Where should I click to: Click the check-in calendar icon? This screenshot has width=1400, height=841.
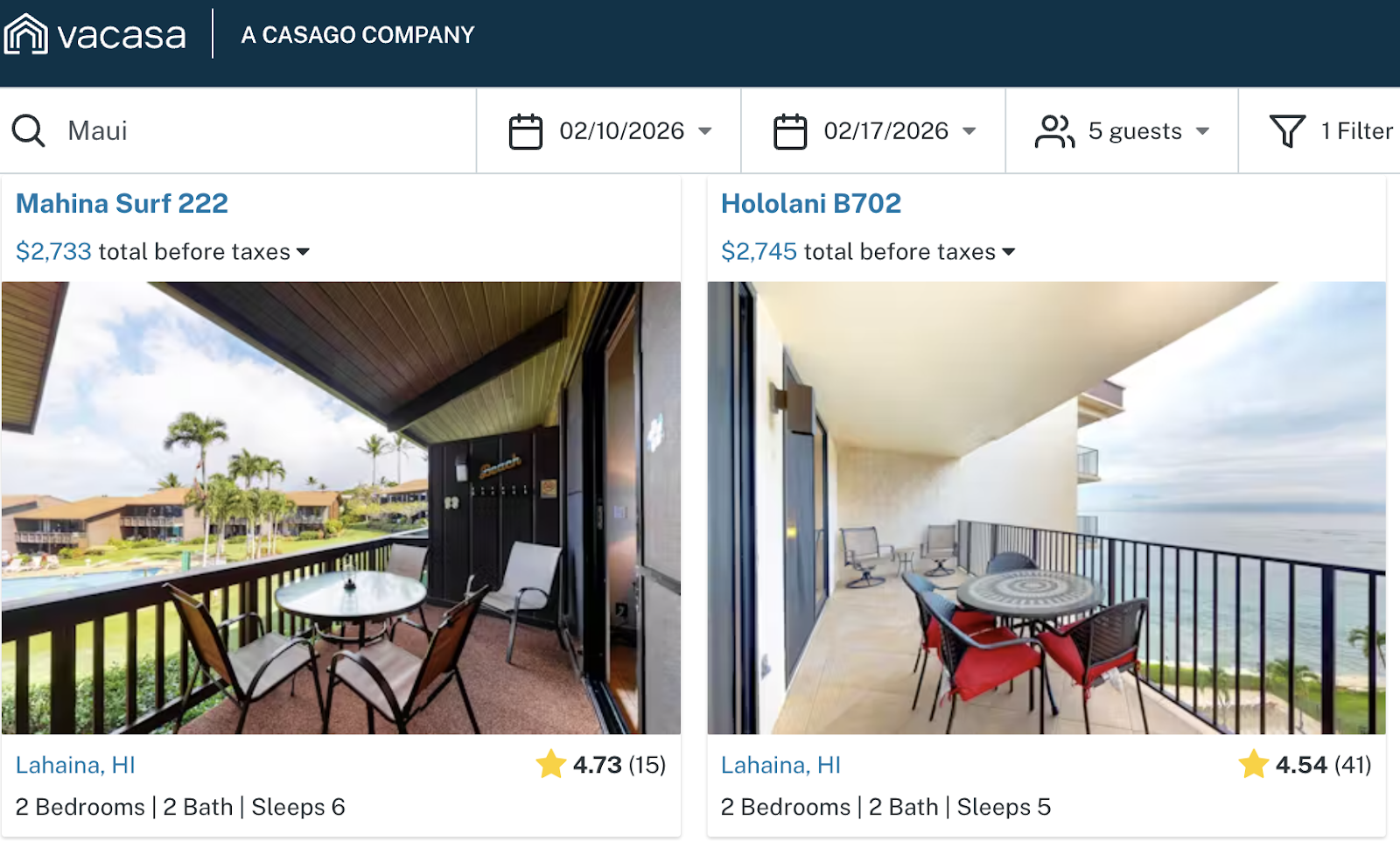click(x=526, y=131)
